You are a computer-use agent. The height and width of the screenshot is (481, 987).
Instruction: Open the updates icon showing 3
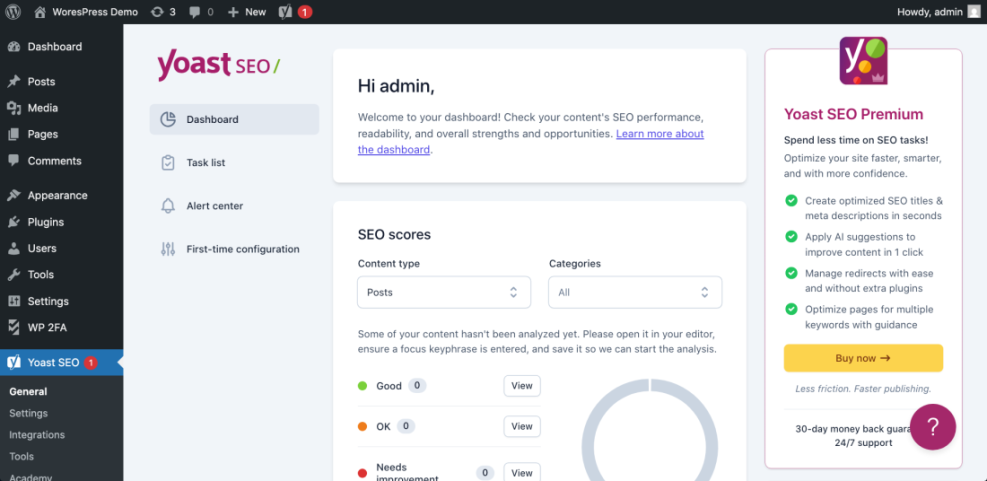point(157,12)
